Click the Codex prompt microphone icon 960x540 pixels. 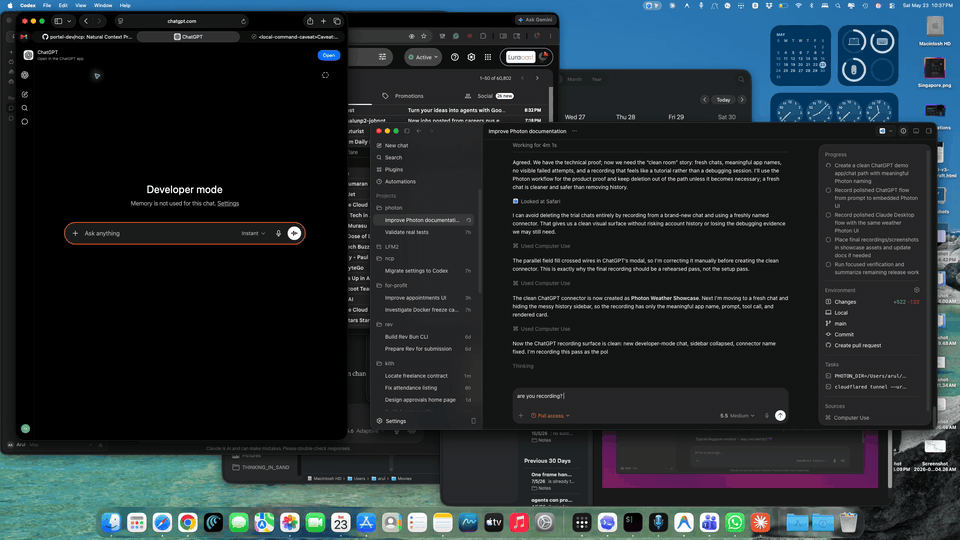pos(767,416)
